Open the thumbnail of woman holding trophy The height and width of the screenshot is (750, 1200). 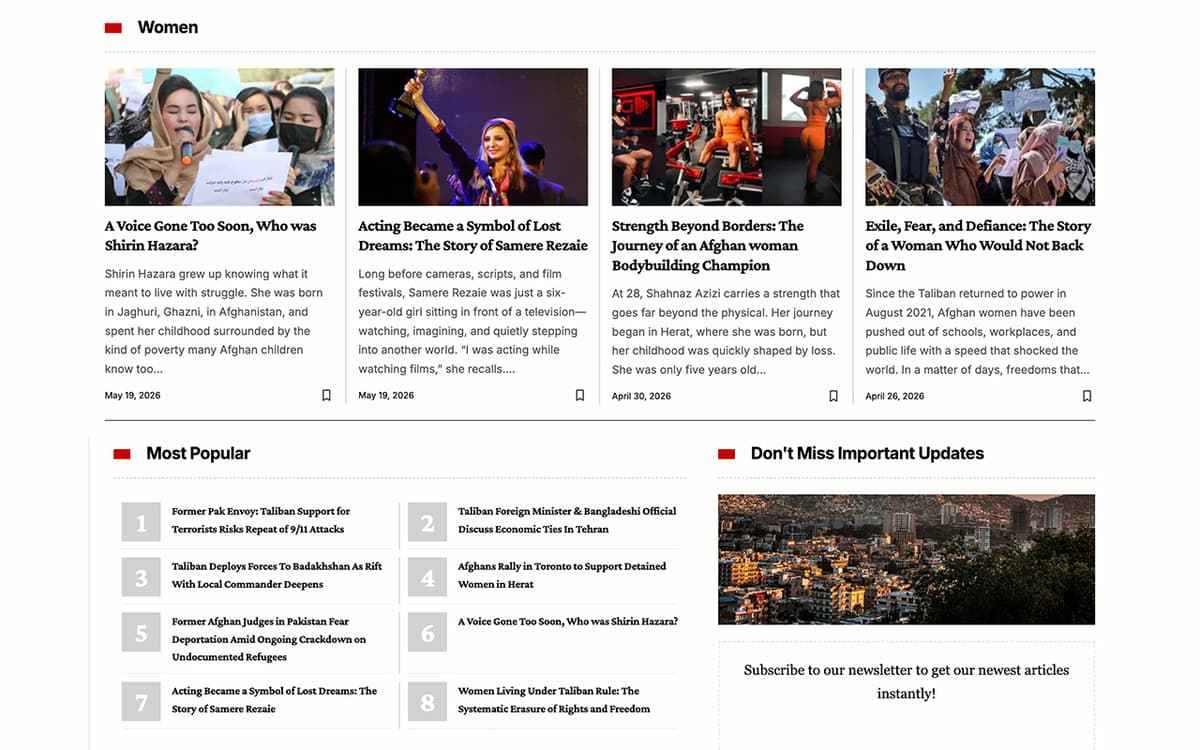tap(473, 137)
